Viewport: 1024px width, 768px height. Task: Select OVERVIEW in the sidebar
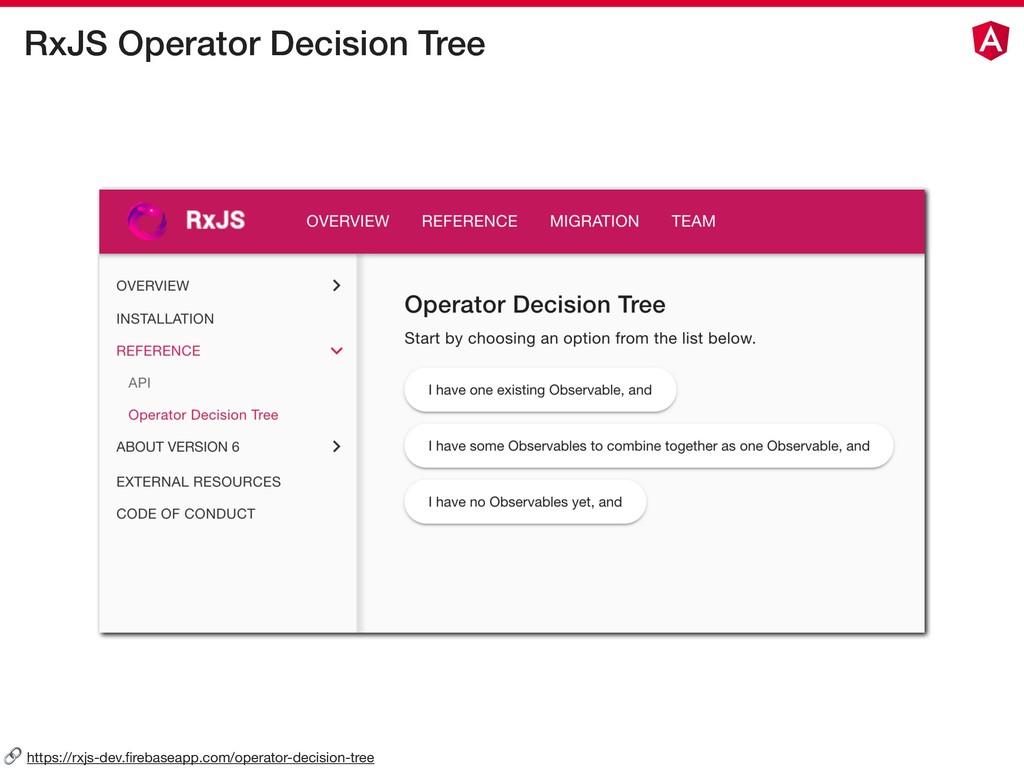153,286
